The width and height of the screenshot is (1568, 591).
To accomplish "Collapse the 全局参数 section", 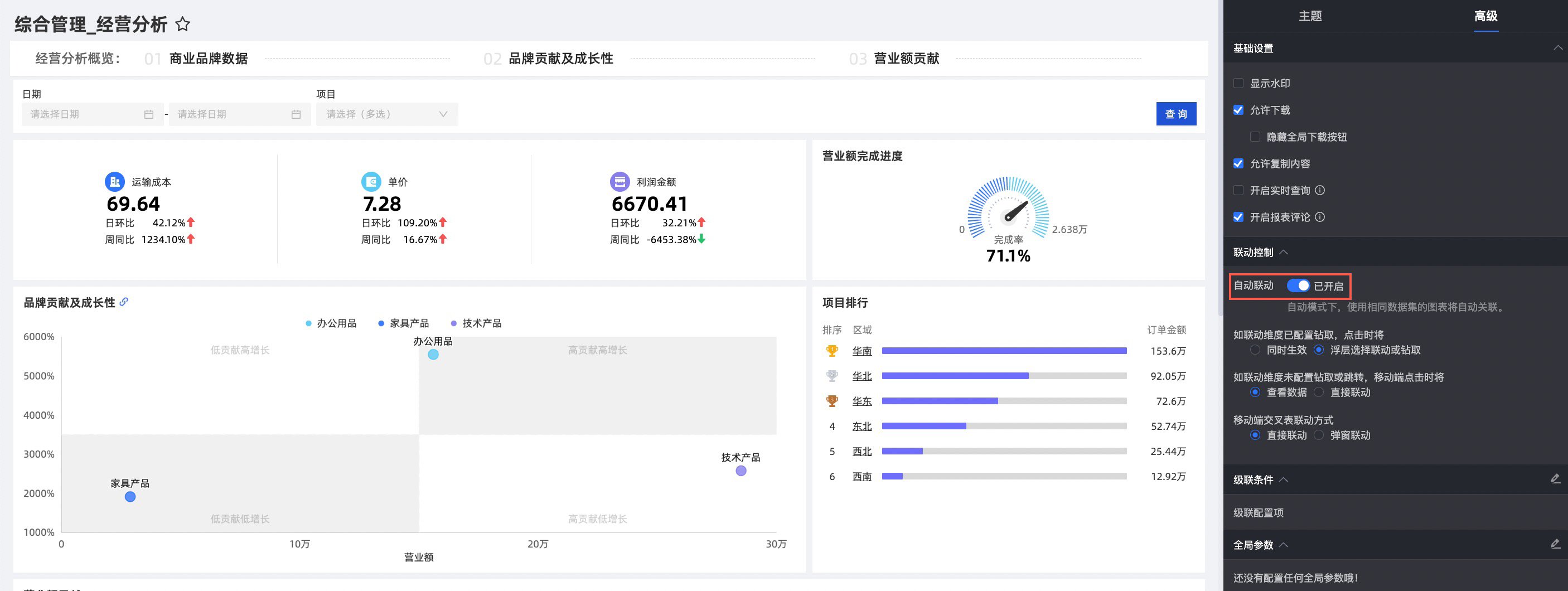I will [1284, 545].
